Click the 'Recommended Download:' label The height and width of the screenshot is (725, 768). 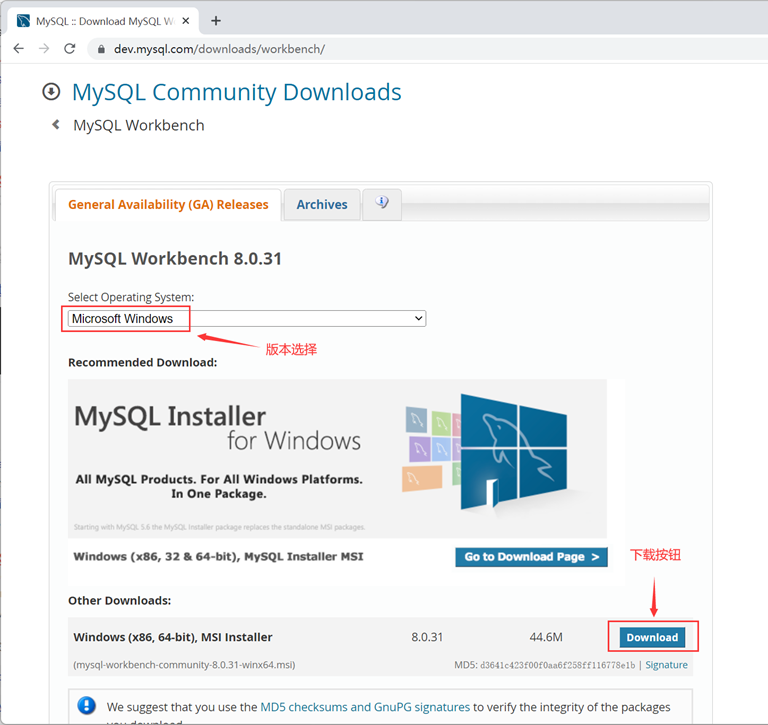point(143,362)
